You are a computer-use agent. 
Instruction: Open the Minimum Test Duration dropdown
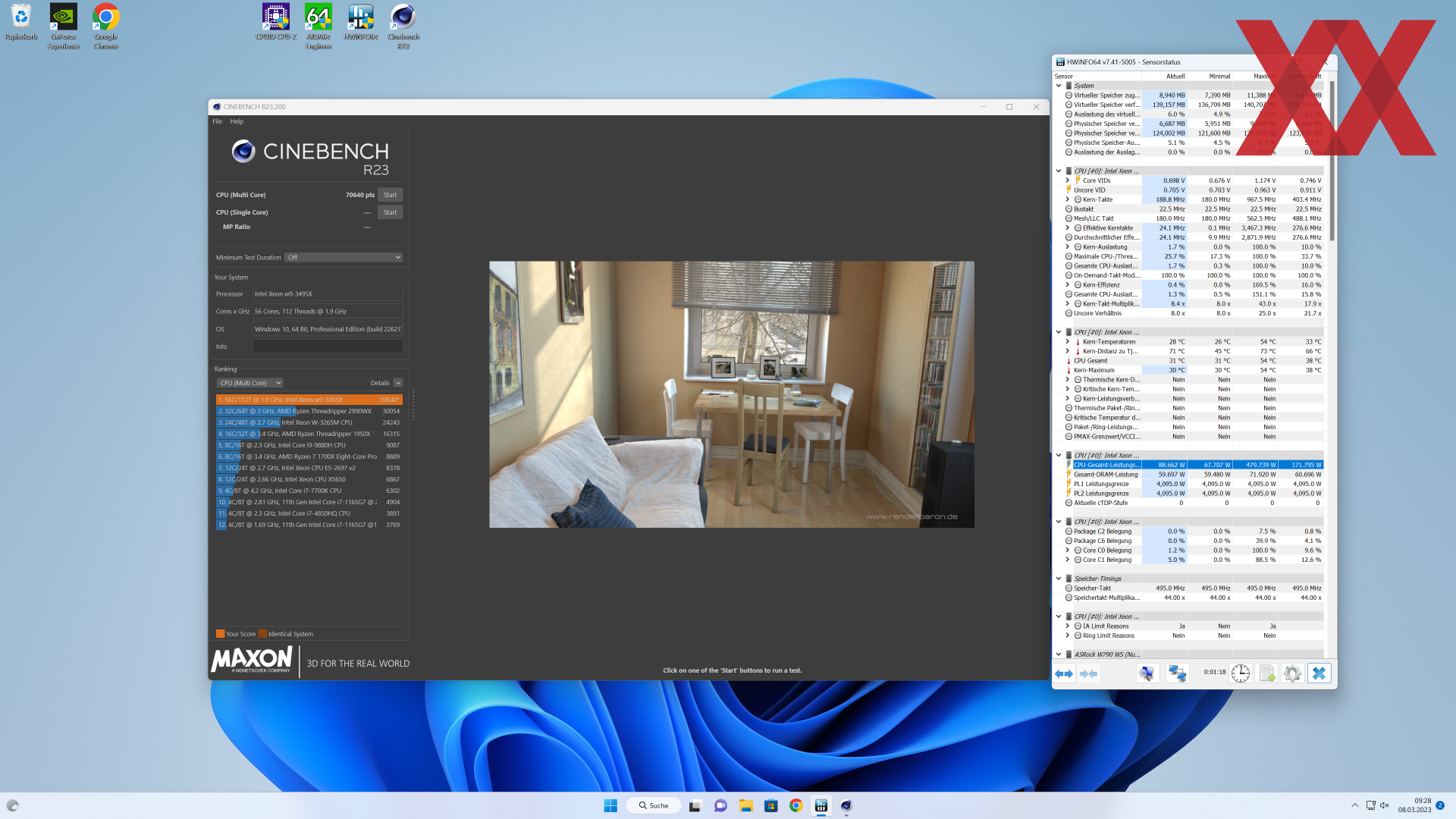pyautogui.click(x=344, y=258)
